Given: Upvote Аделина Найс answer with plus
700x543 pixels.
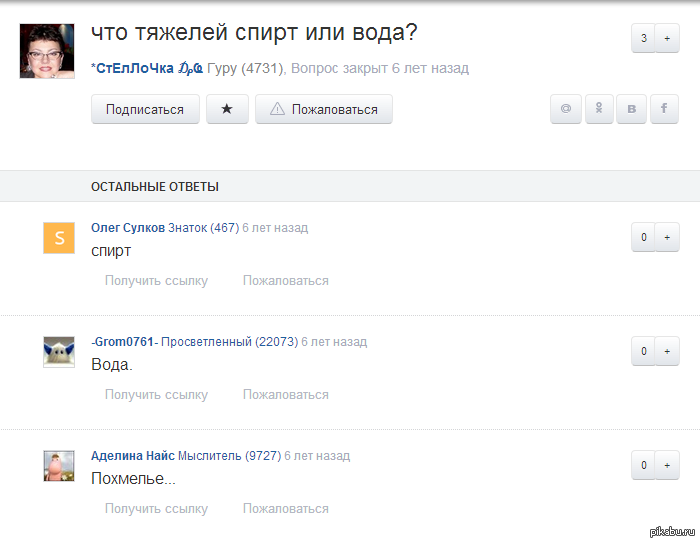Looking at the screenshot, I should pos(667,465).
